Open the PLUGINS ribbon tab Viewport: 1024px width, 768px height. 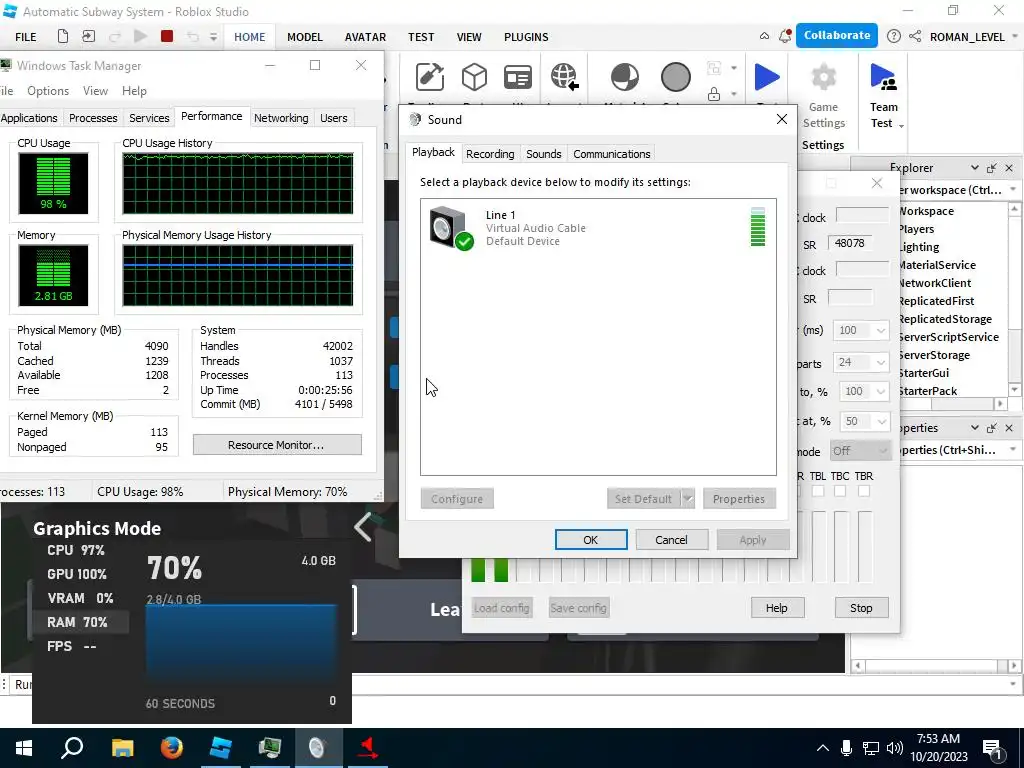coord(526,37)
